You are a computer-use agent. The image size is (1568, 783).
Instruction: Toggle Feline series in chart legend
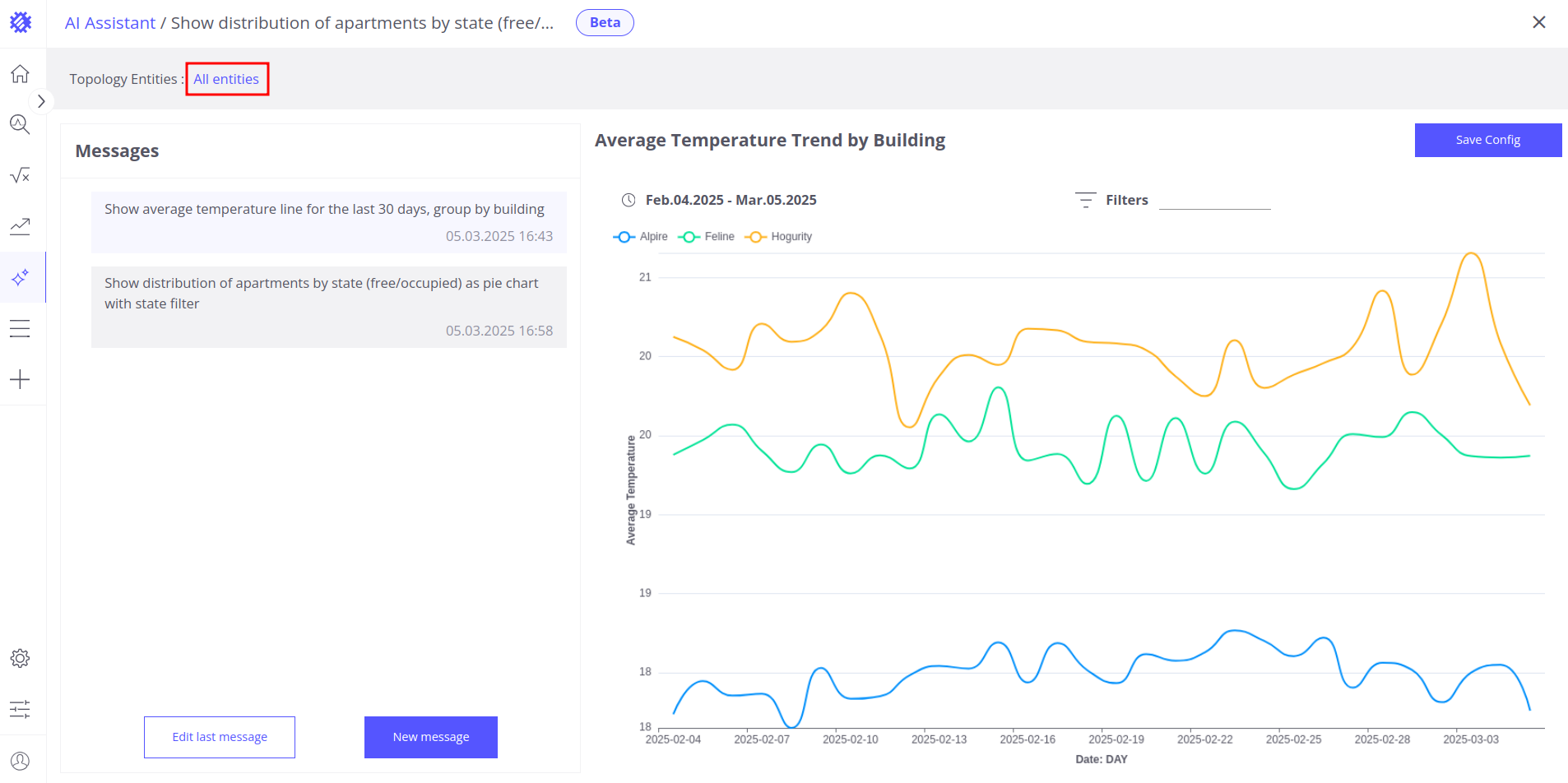coord(706,237)
